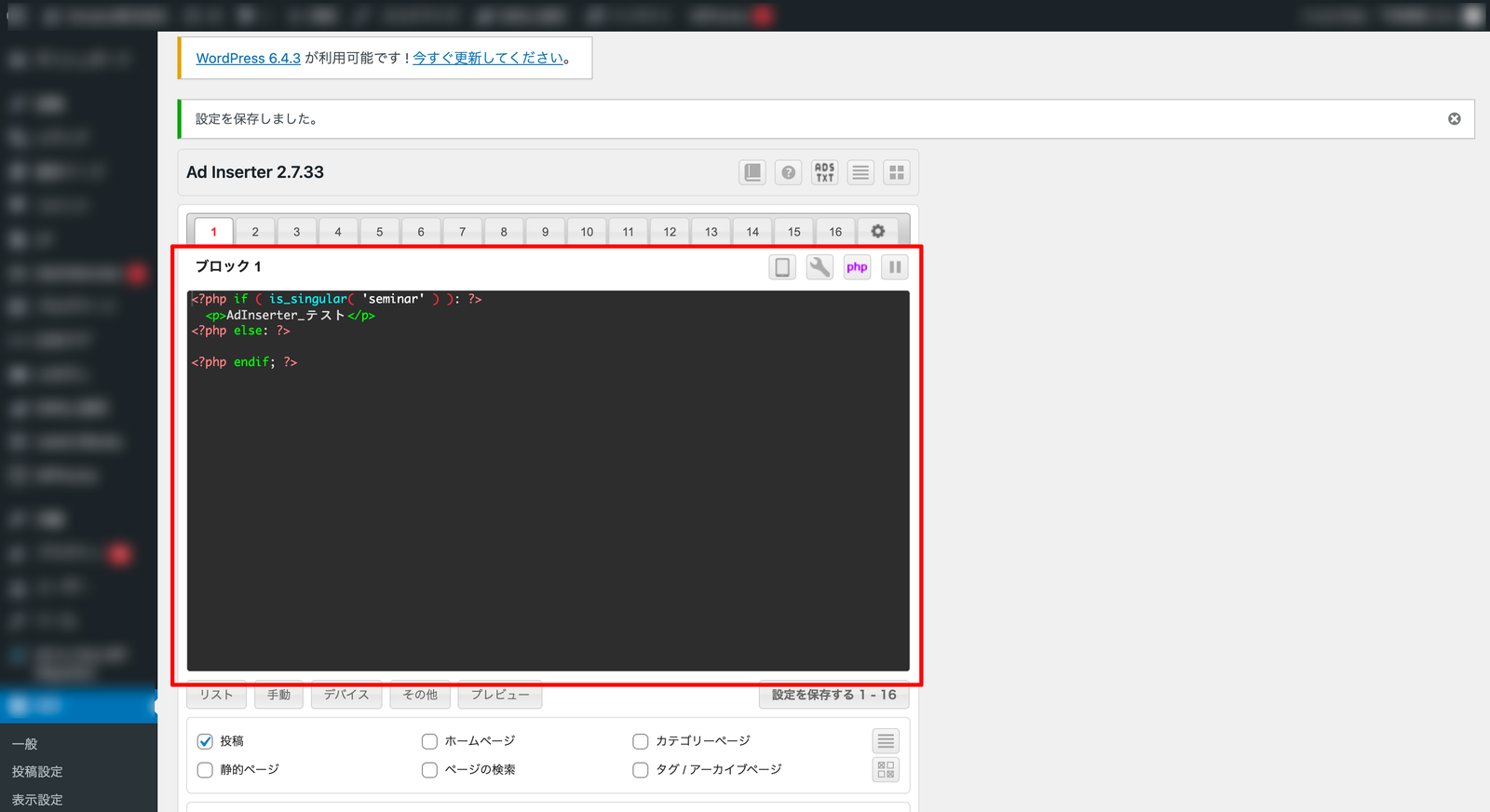Image resolution: width=1490 pixels, height=812 pixels.
Task: Enable the カテゴリーページ checkbox
Action: (640, 741)
